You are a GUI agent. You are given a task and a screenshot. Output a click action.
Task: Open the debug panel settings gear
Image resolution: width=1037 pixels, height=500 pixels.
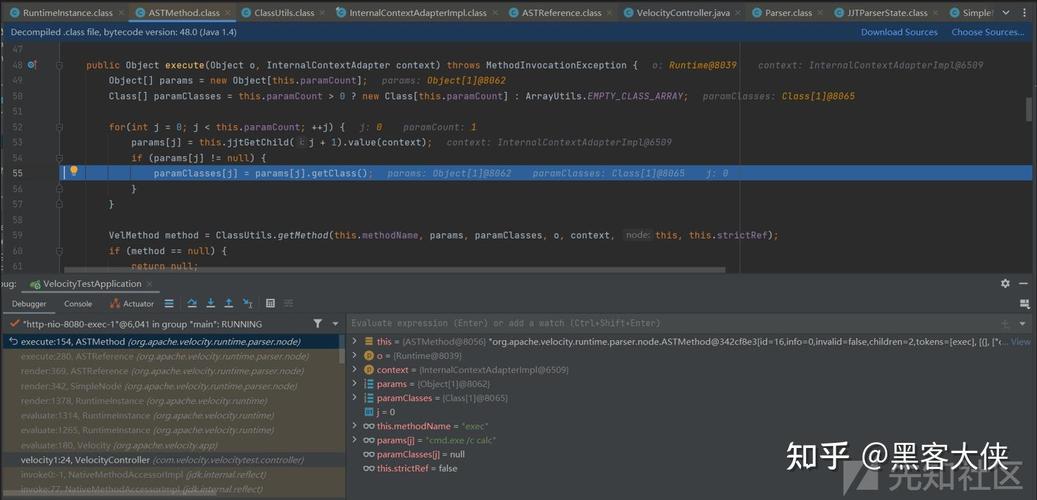(1005, 283)
